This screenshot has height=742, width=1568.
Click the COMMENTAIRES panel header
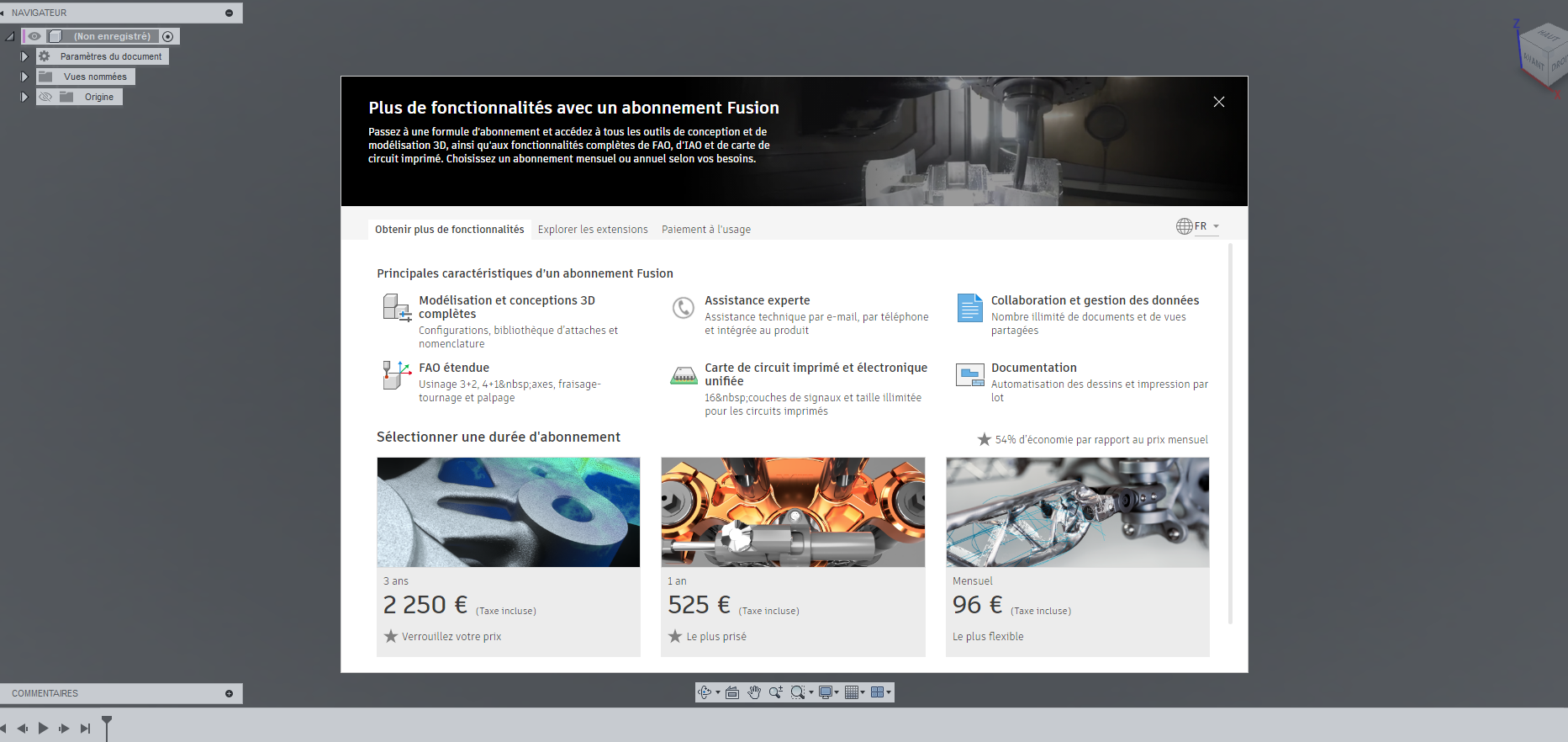[121, 693]
